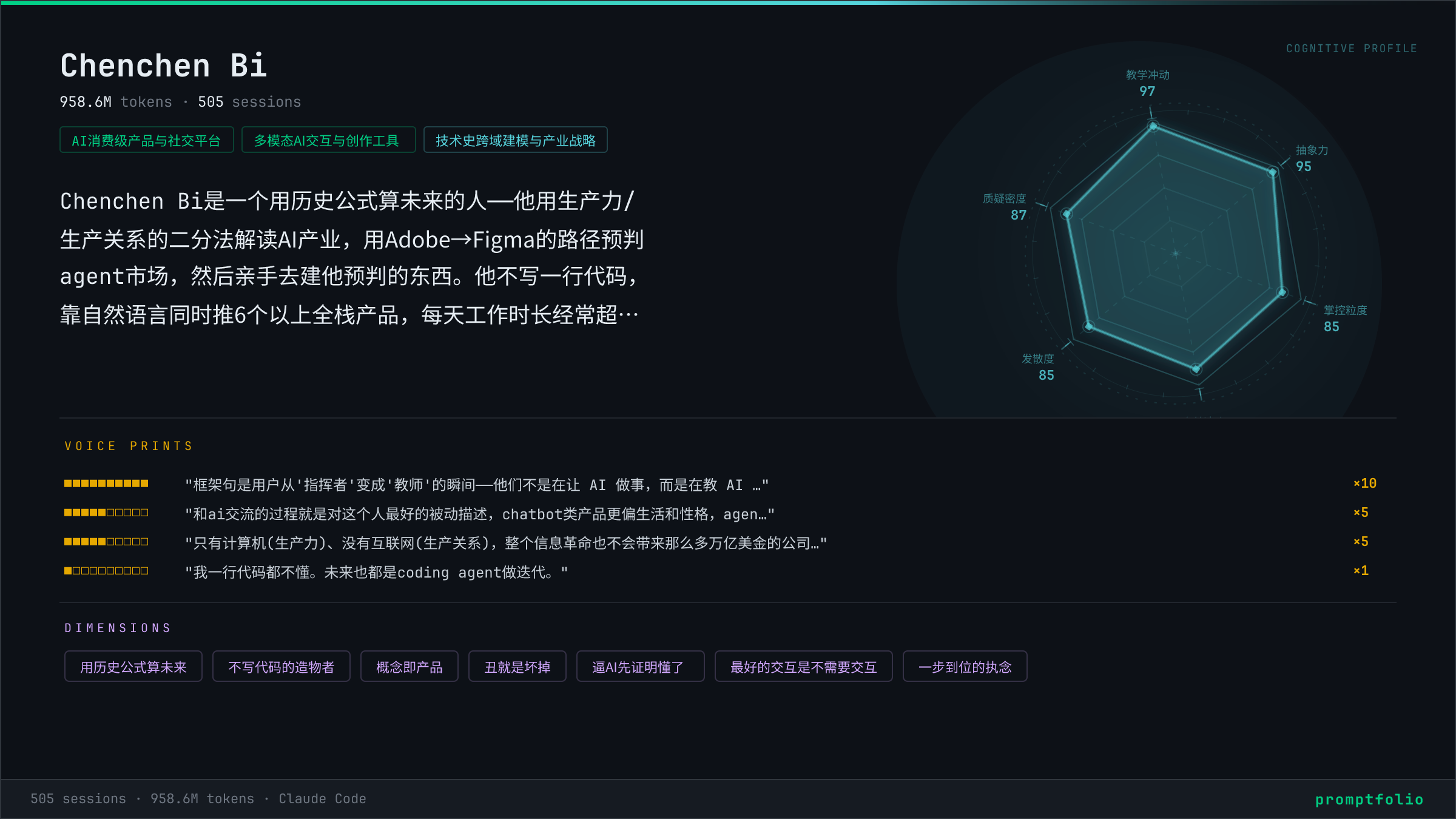Click the truncated Chenchen Bi summary paragraph
The height and width of the screenshot is (819, 1456).
click(352, 258)
